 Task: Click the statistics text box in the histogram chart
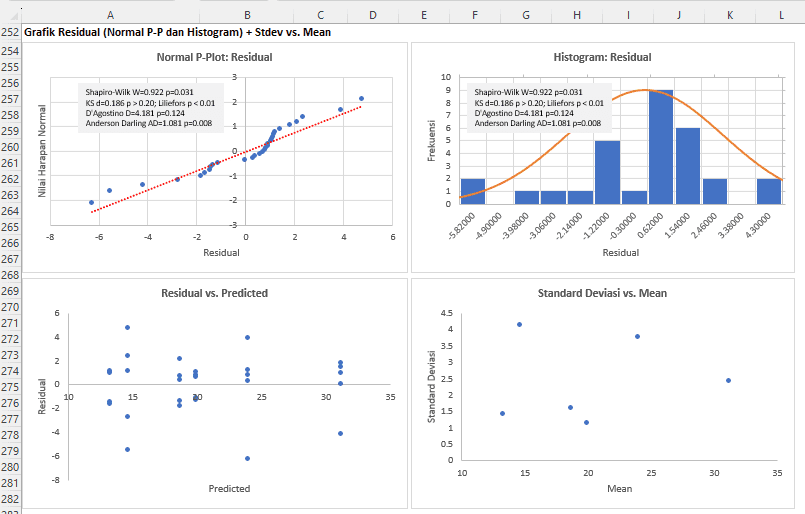538,106
